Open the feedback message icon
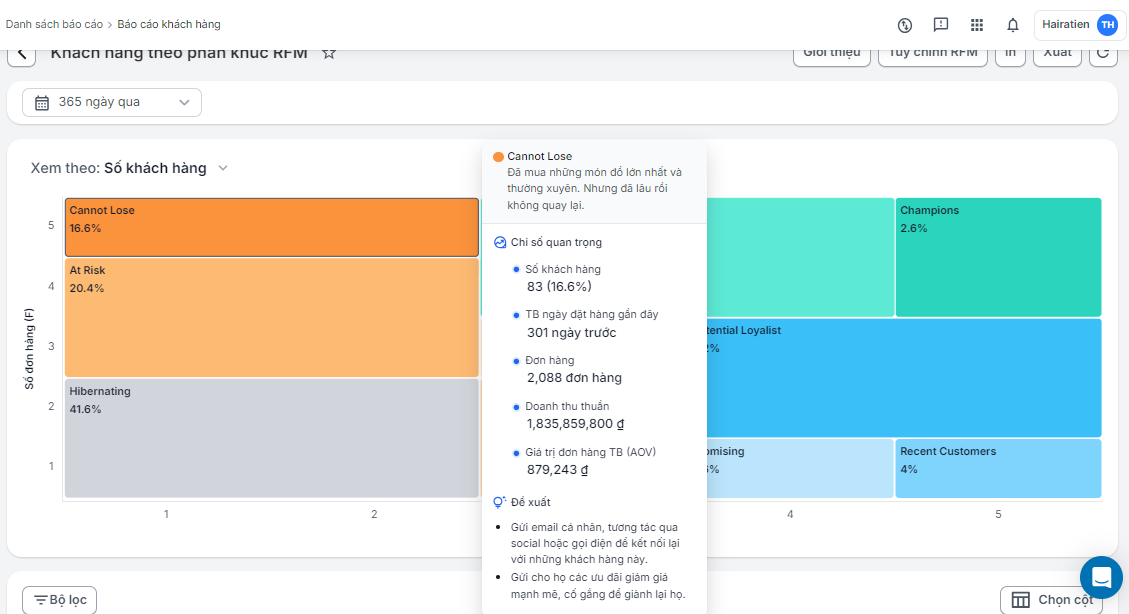This screenshot has height=614, width=1129. (x=941, y=25)
